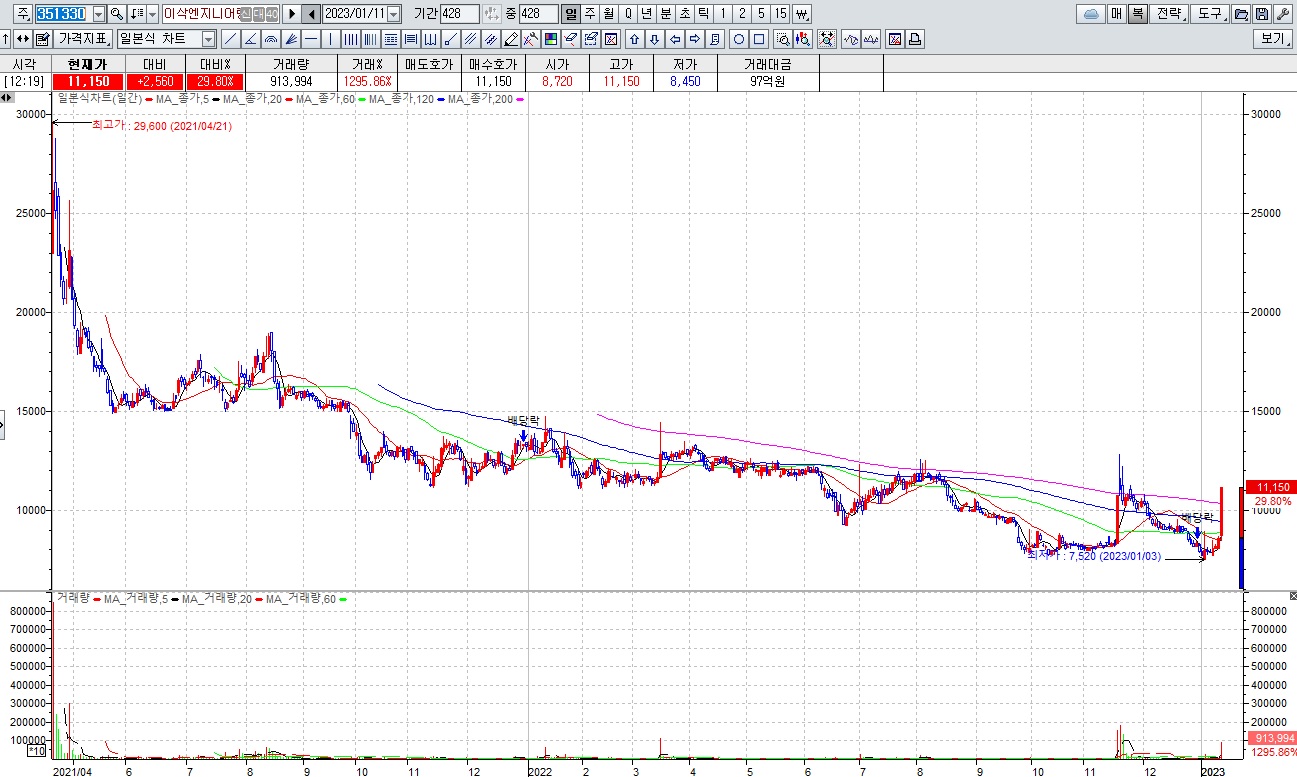
Task: Click the right arrow marker tool
Action: pyautogui.click(x=695, y=39)
